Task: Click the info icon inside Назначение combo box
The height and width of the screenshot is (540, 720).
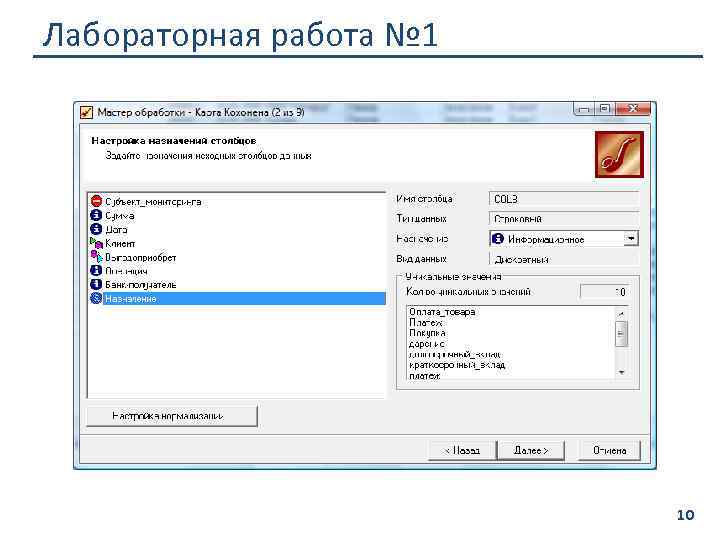Action: pyautogui.click(x=498, y=238)
